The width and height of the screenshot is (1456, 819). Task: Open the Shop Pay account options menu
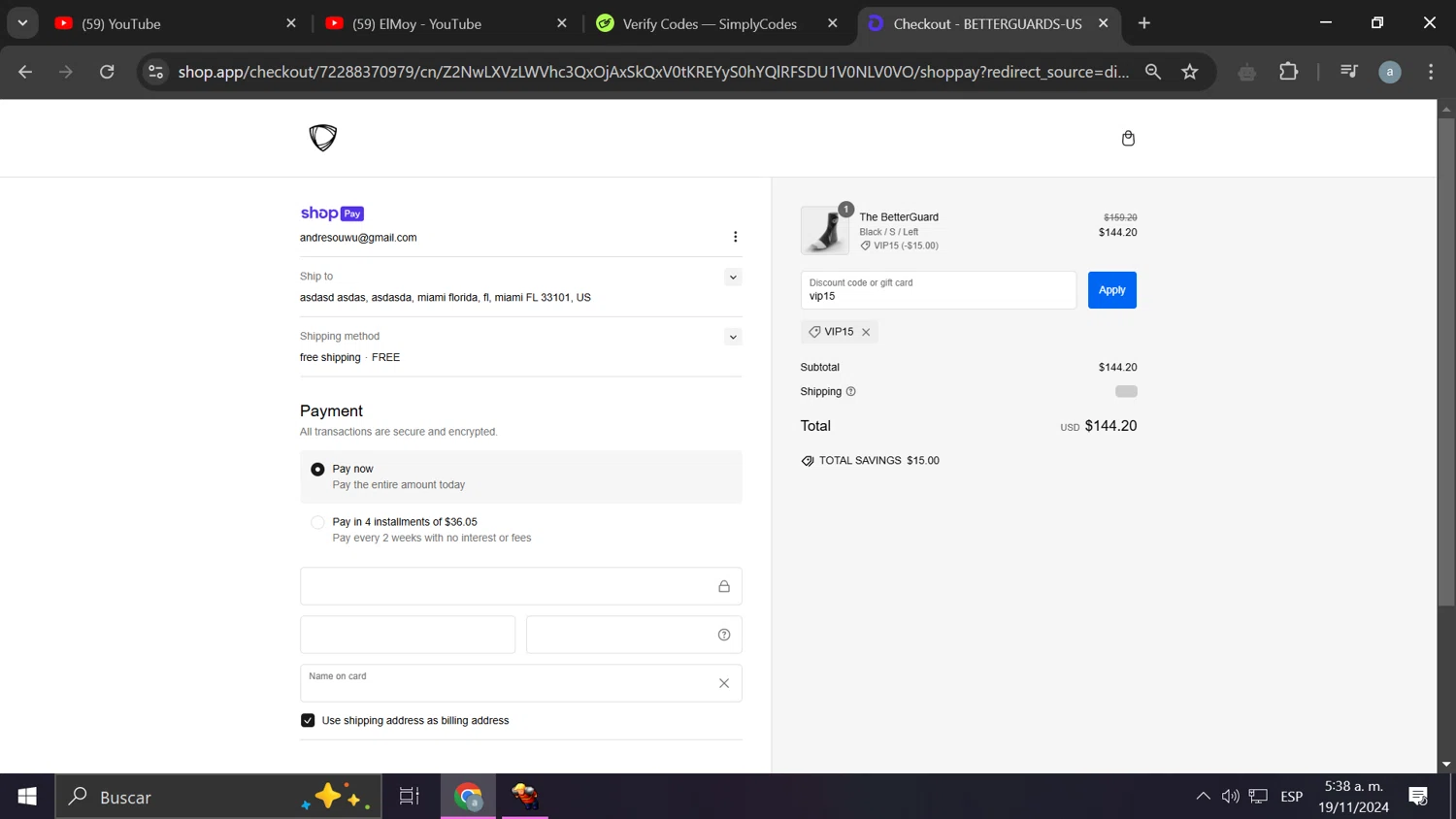tap(735, 237)
